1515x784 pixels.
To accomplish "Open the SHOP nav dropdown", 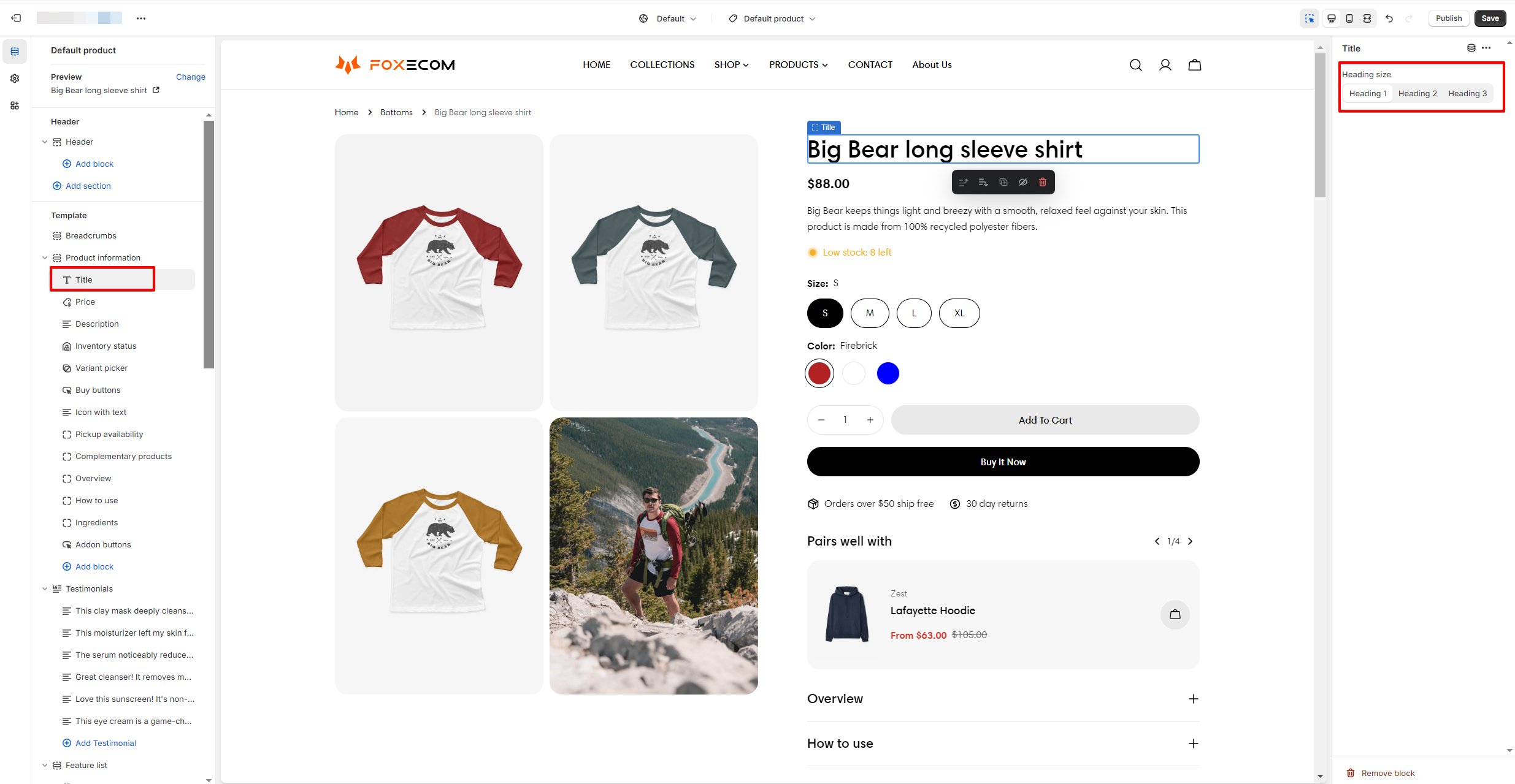I will (732, 65).
